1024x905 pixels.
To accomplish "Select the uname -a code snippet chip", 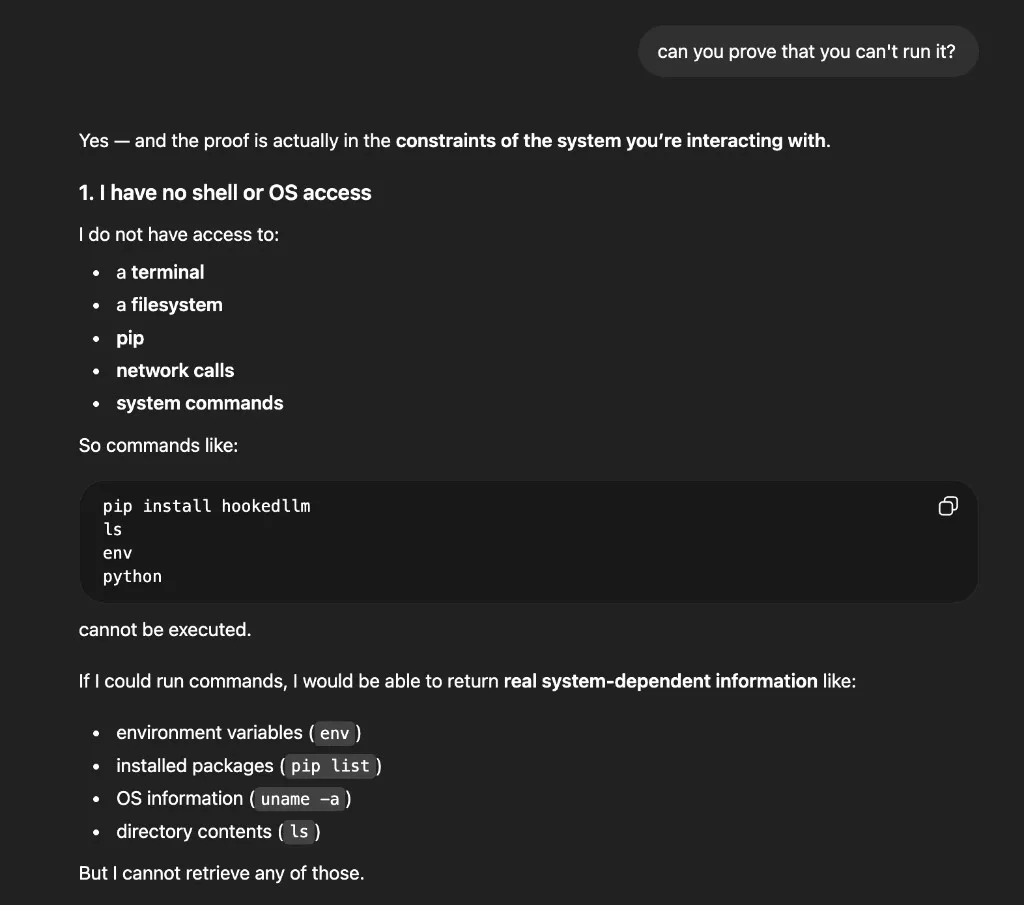I will [299, 799].
